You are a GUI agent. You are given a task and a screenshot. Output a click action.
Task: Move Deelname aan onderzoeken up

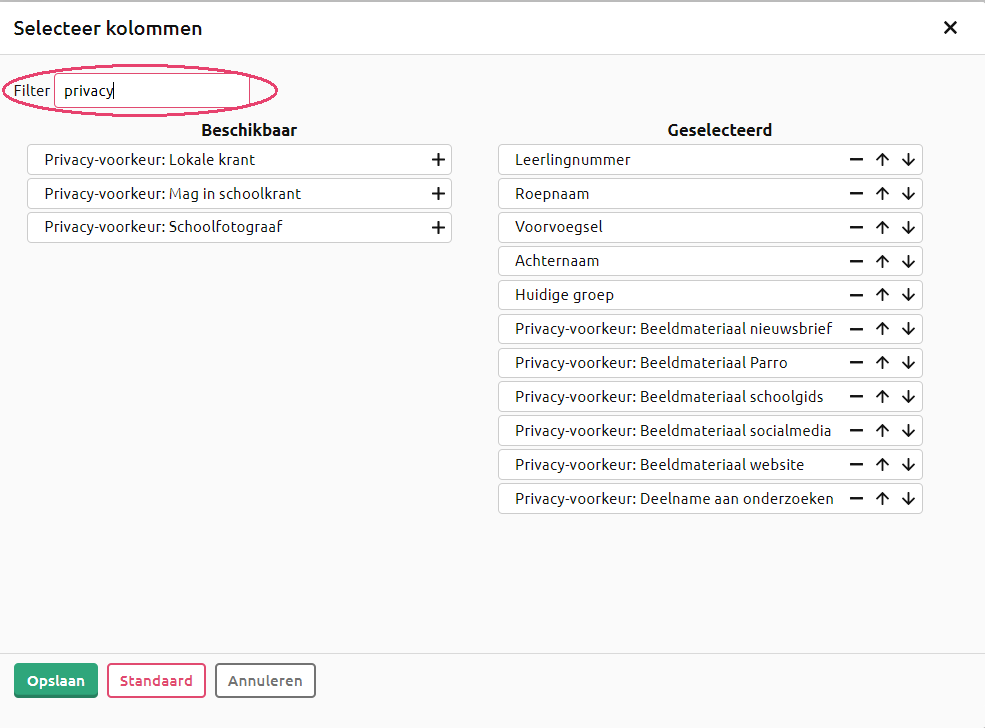(x=882, y=498)
